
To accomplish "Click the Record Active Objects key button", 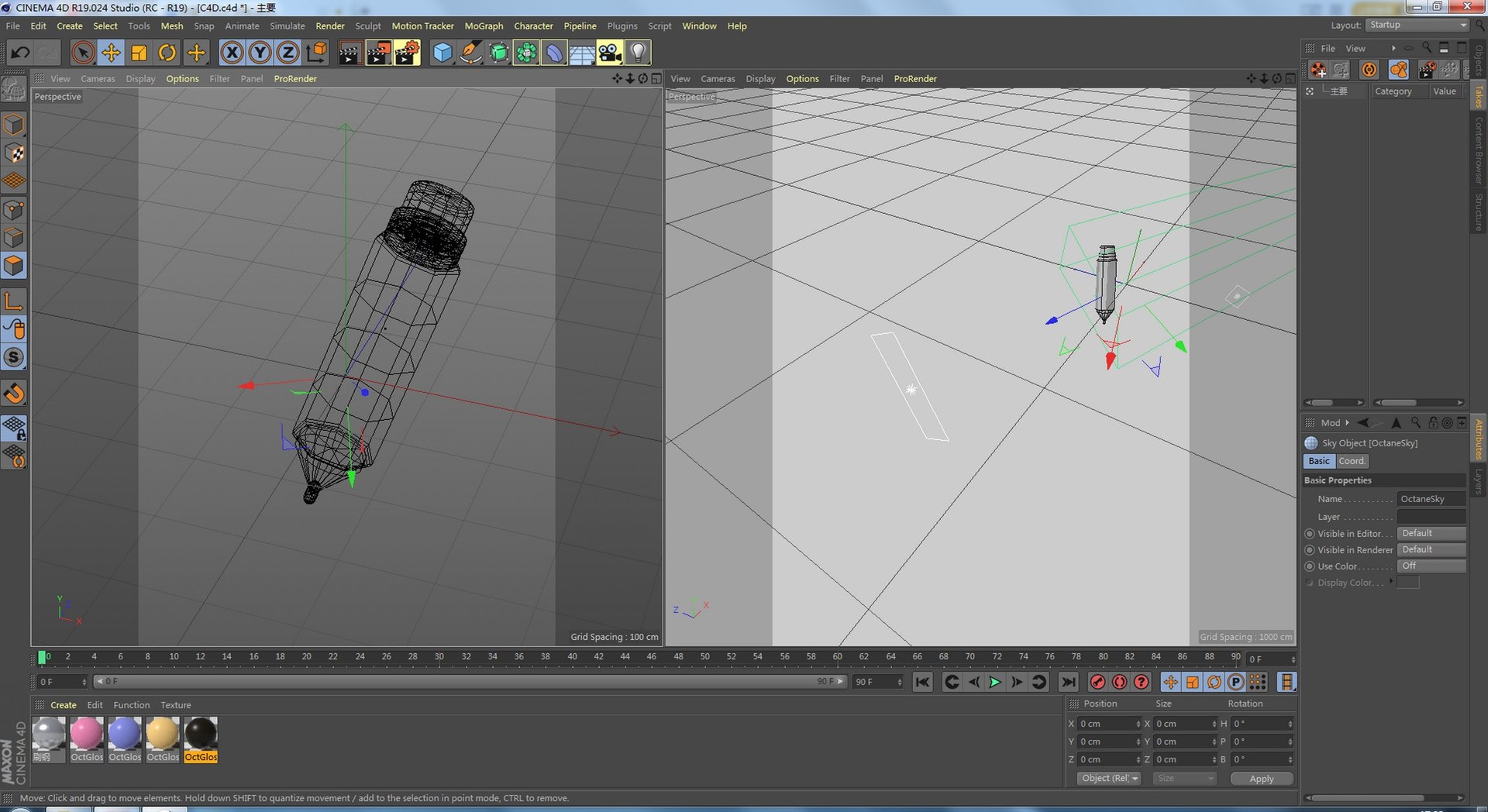I will point(1097,682).
